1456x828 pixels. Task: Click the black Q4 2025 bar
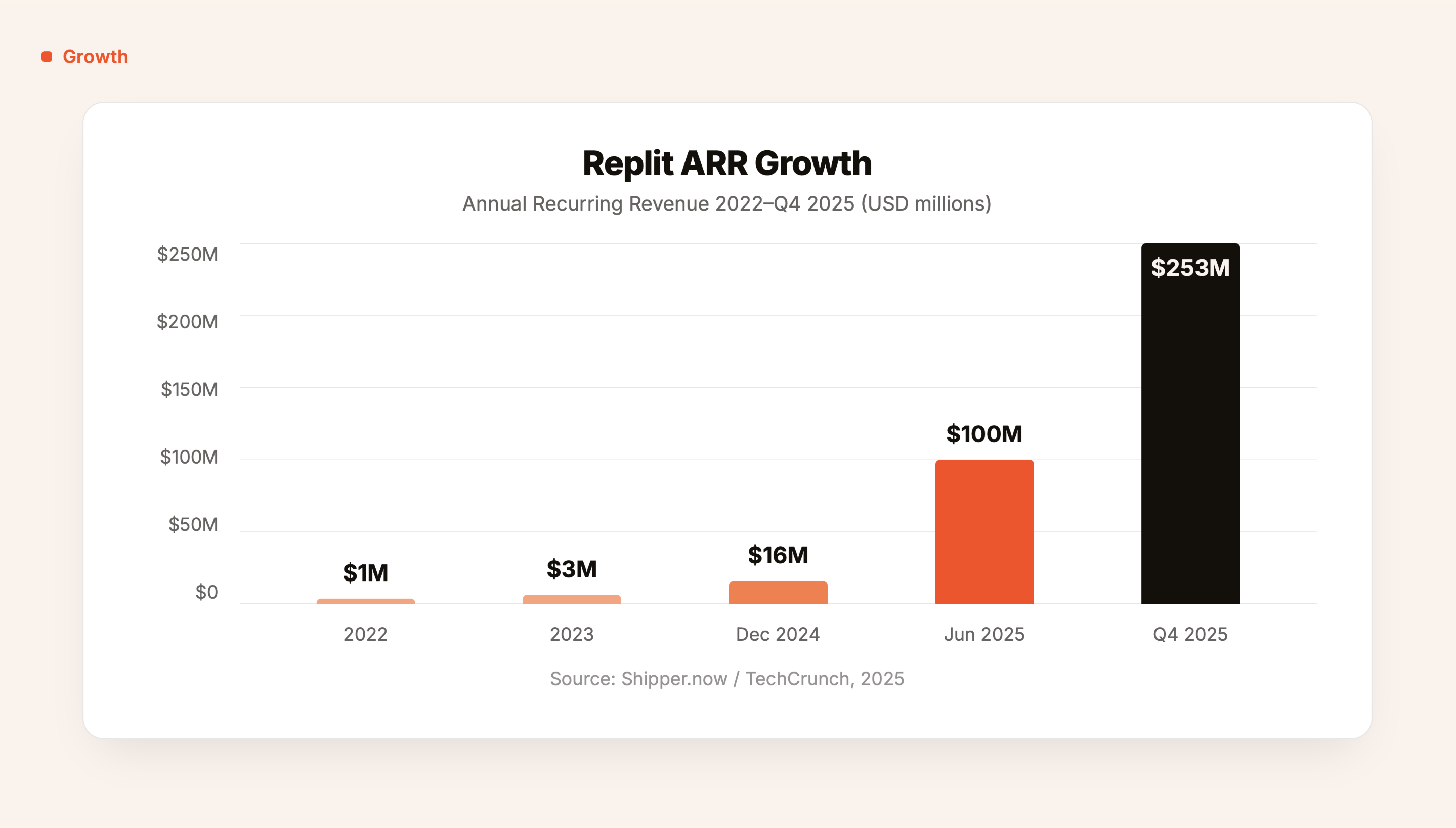click(1190, 424)
